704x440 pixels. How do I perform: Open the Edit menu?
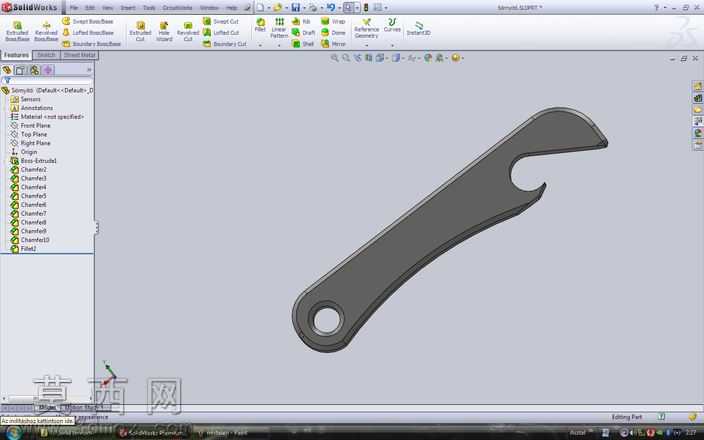pos(90,8)
